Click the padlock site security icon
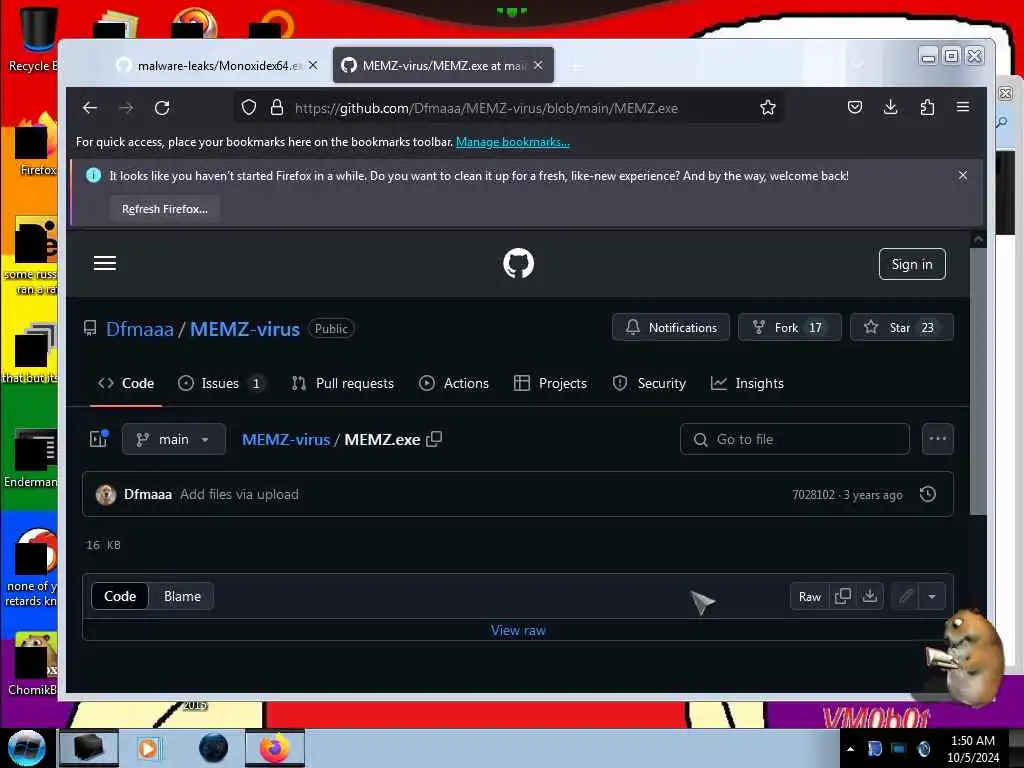Image resolution: width=1024 pixels, height=768 pixels. [277, 108]
